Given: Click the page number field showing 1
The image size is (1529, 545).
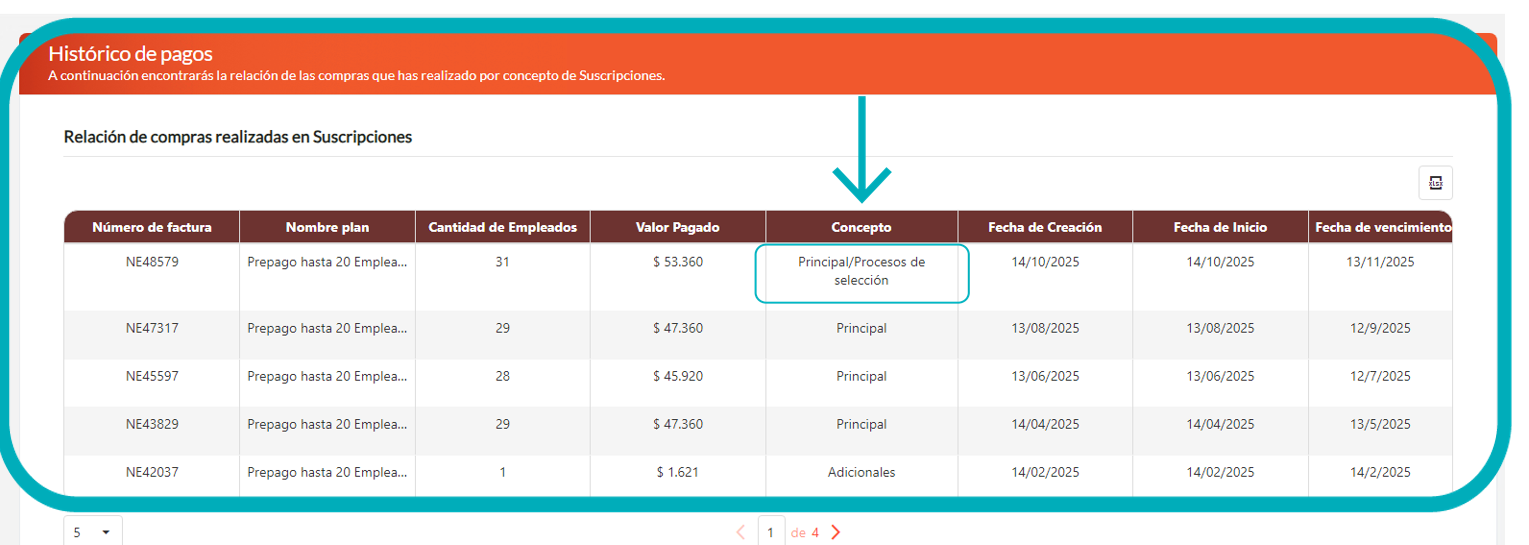Looking at the screenshot, I should click(770, 532).
